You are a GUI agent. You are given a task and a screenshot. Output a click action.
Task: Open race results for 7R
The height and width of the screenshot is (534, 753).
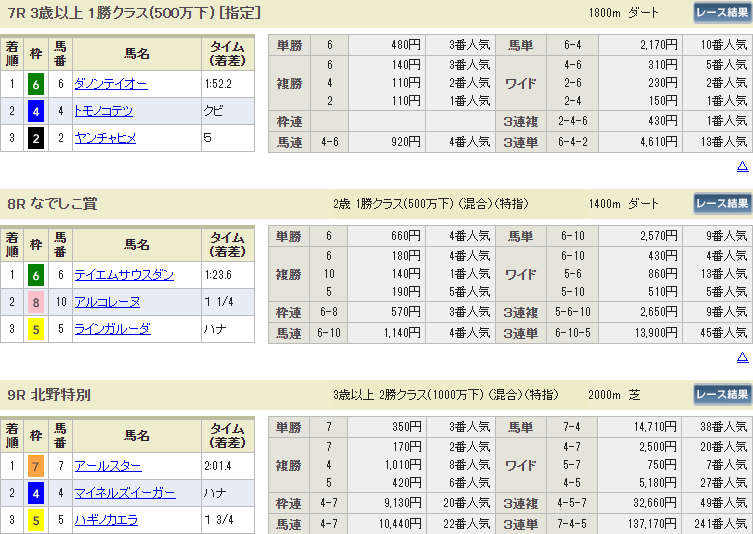click(722, 12)
